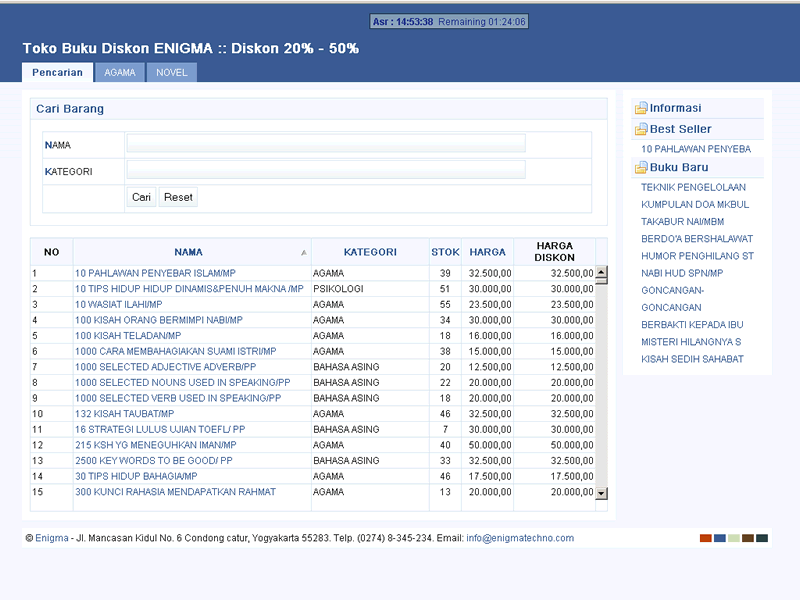Click the NAMA column sort arrow
The image size is (800, 600).
pos(304,253)
